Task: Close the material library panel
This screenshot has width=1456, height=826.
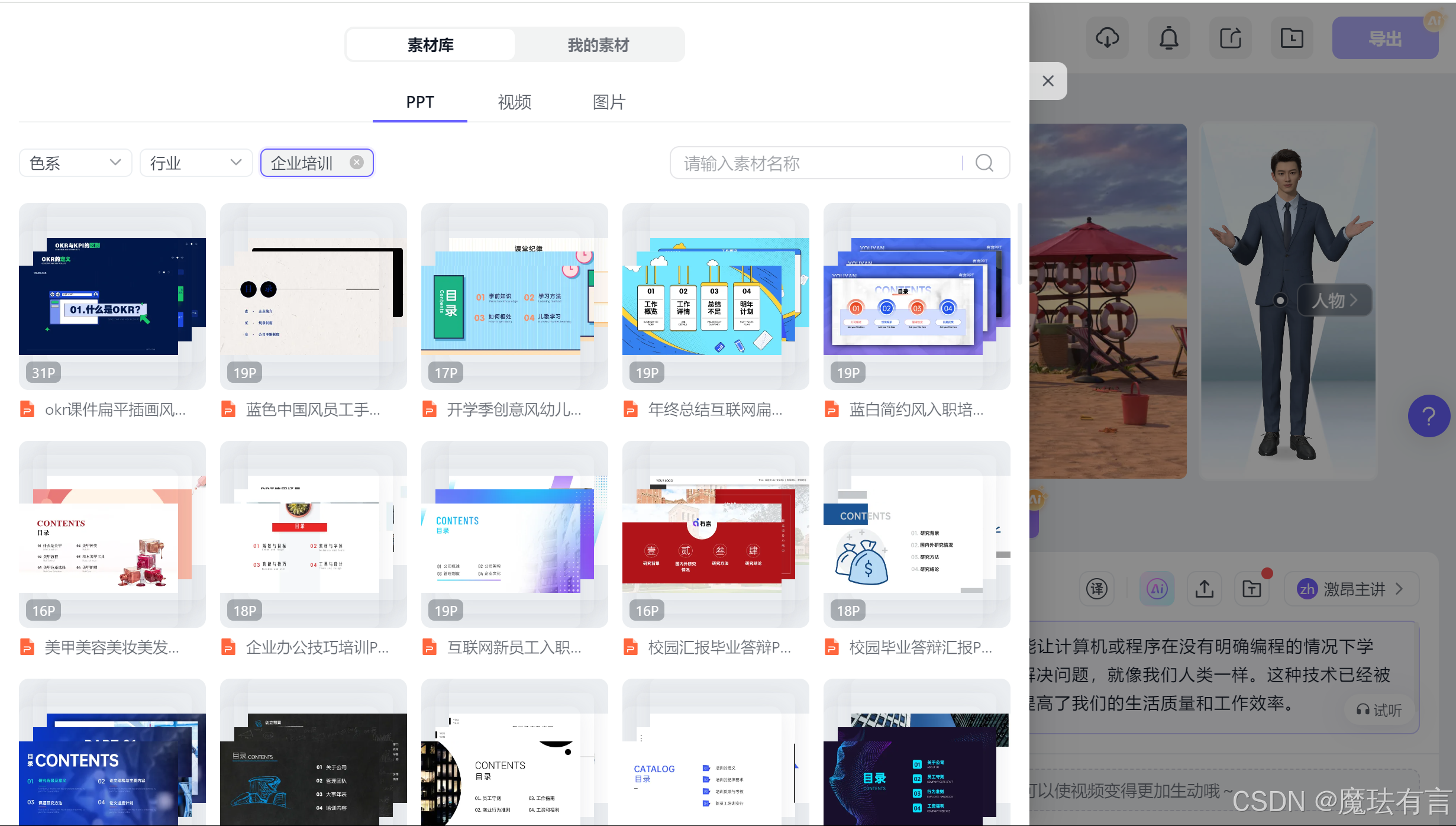Action: (x=1048, y=81)
